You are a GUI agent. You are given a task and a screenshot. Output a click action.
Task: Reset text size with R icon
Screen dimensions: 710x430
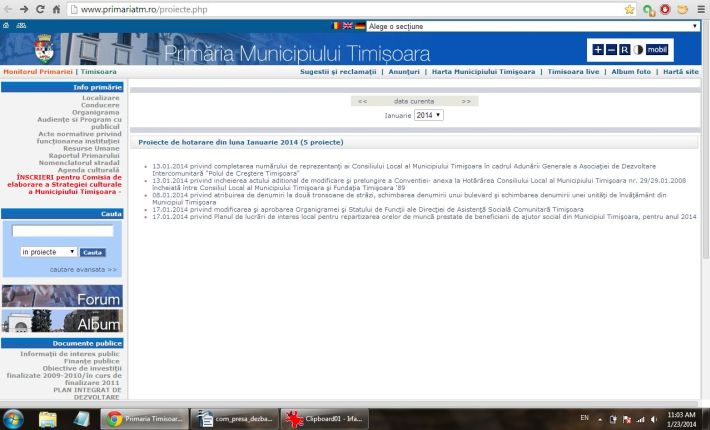(625, 50)
